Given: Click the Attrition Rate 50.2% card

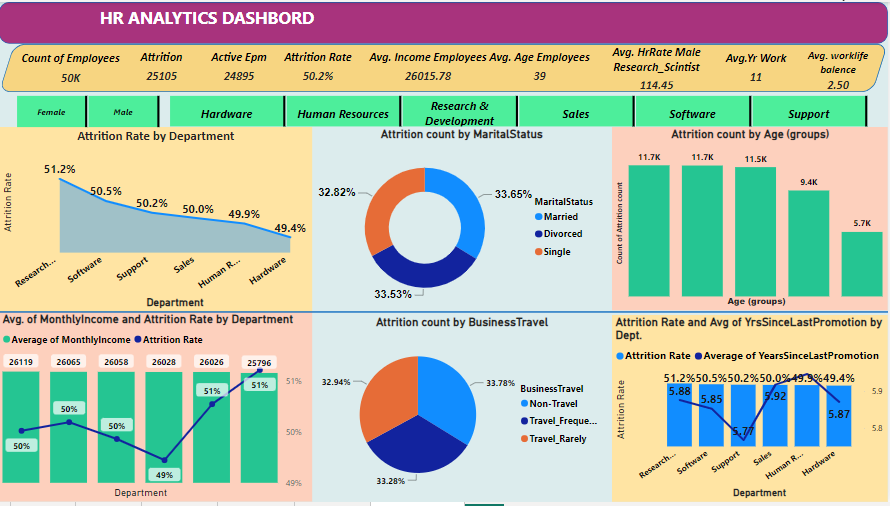Looking at the screenshot, I should [318, 67].
